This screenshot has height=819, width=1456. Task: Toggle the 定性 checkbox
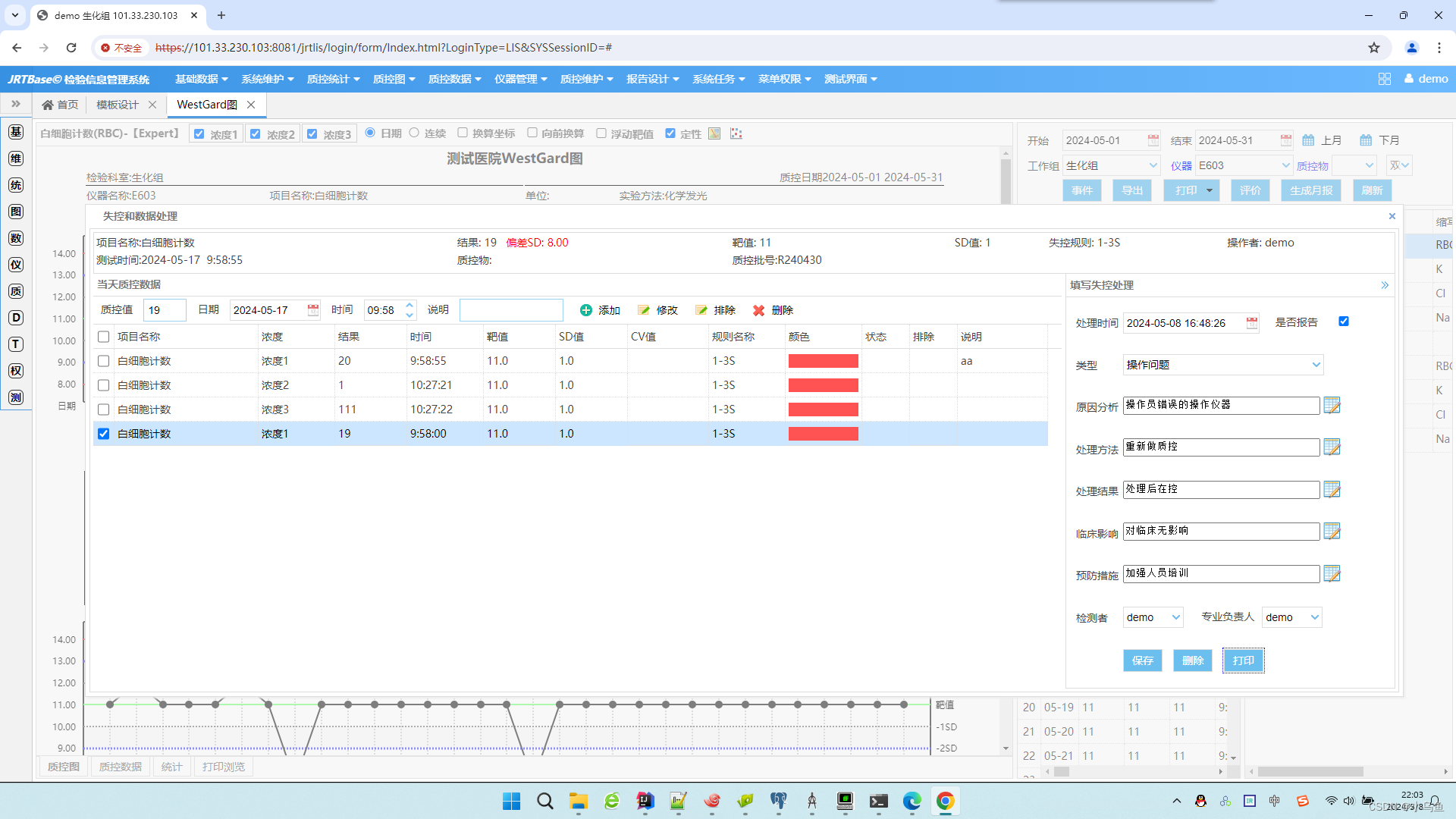[670, 133]
